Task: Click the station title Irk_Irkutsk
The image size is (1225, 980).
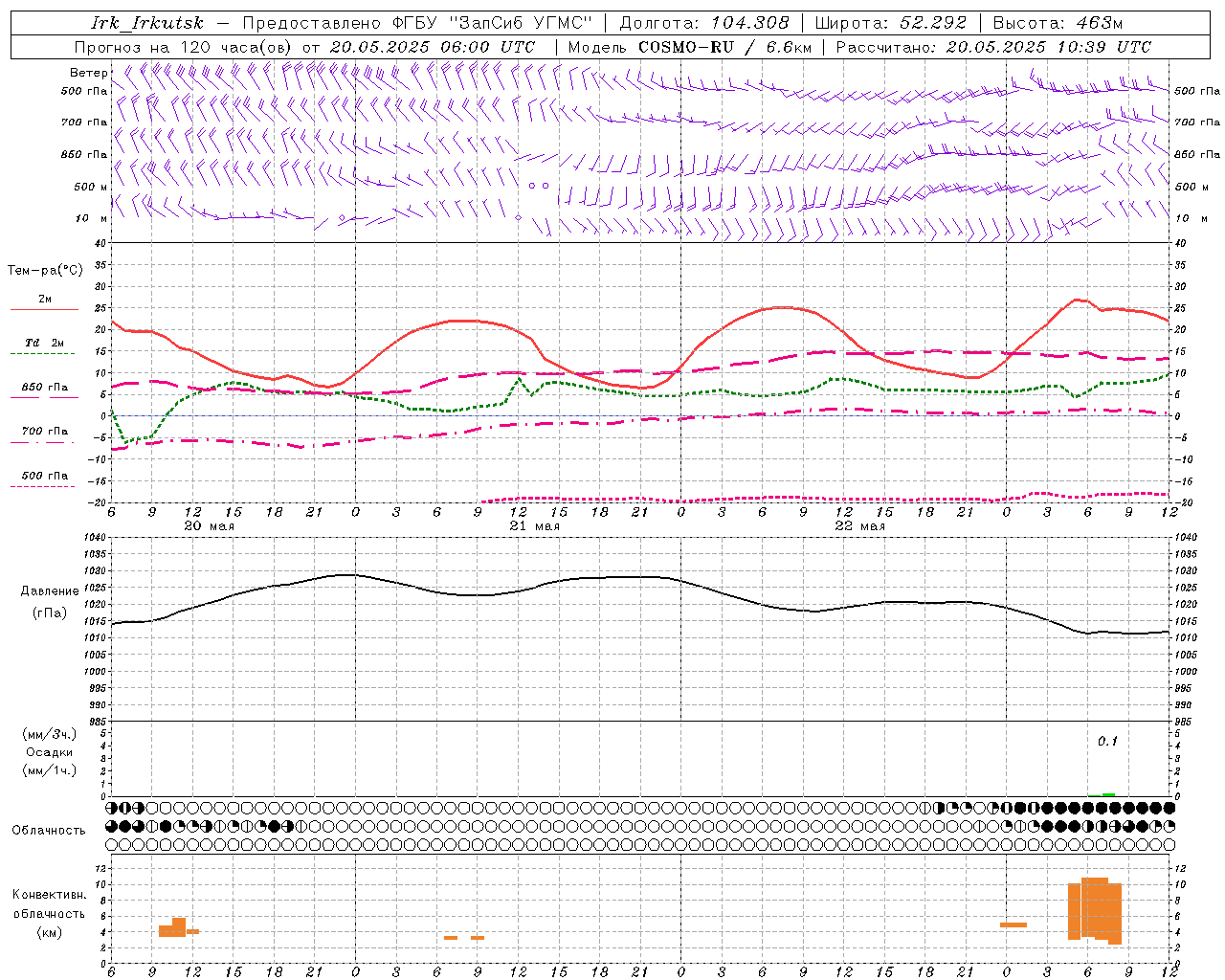Action: 147,23
